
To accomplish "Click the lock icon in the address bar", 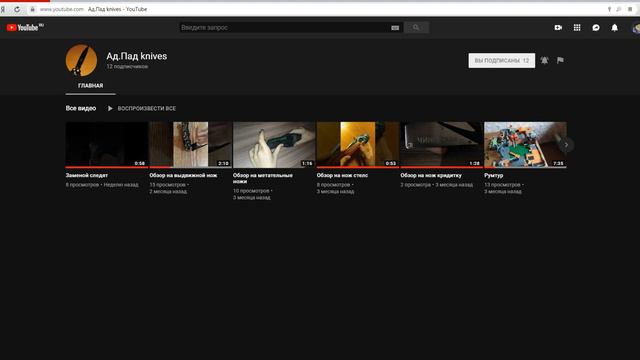I will pos(33,9).
